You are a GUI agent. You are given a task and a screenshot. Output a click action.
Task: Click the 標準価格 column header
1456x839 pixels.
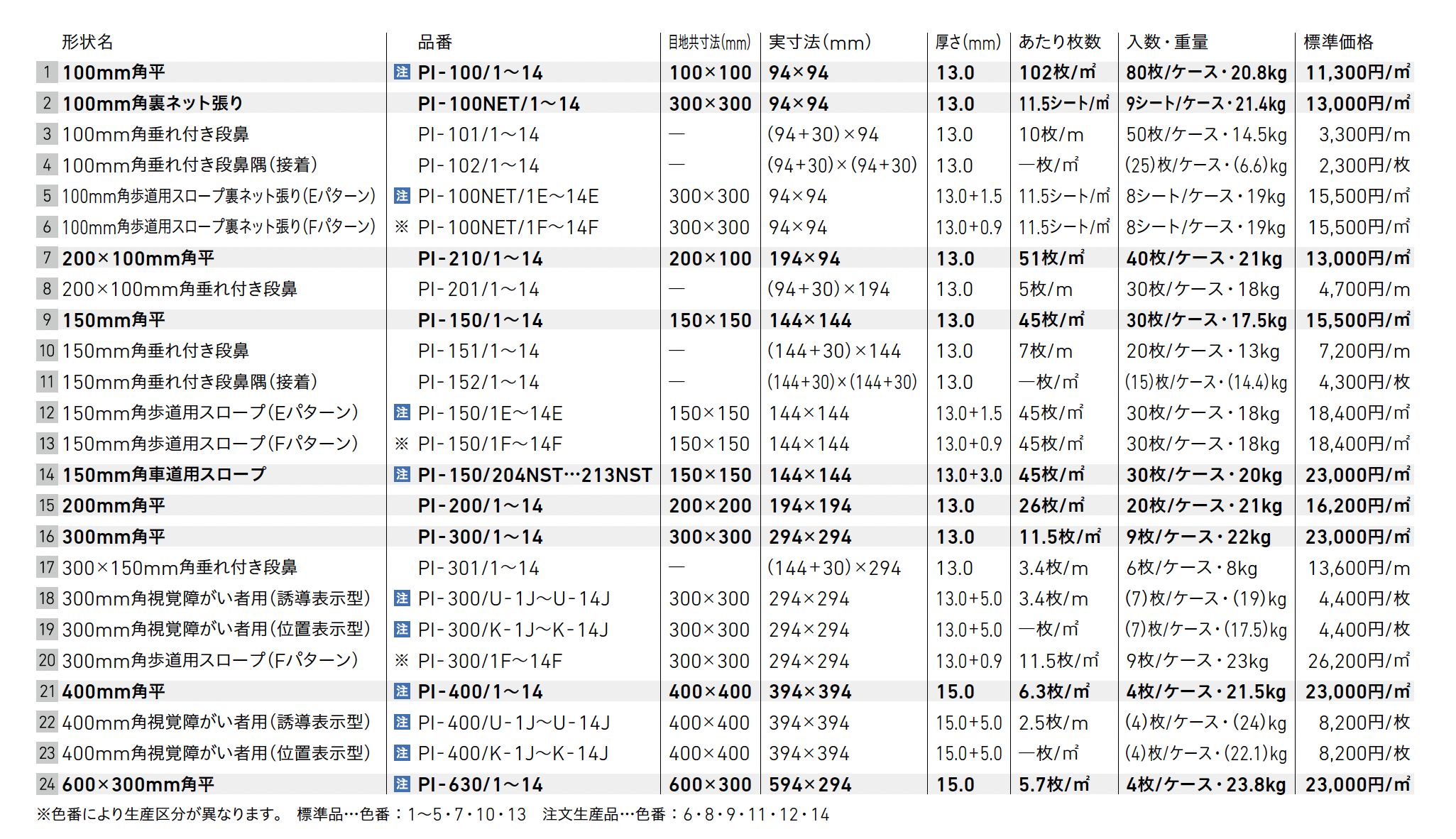[1338, 42]
